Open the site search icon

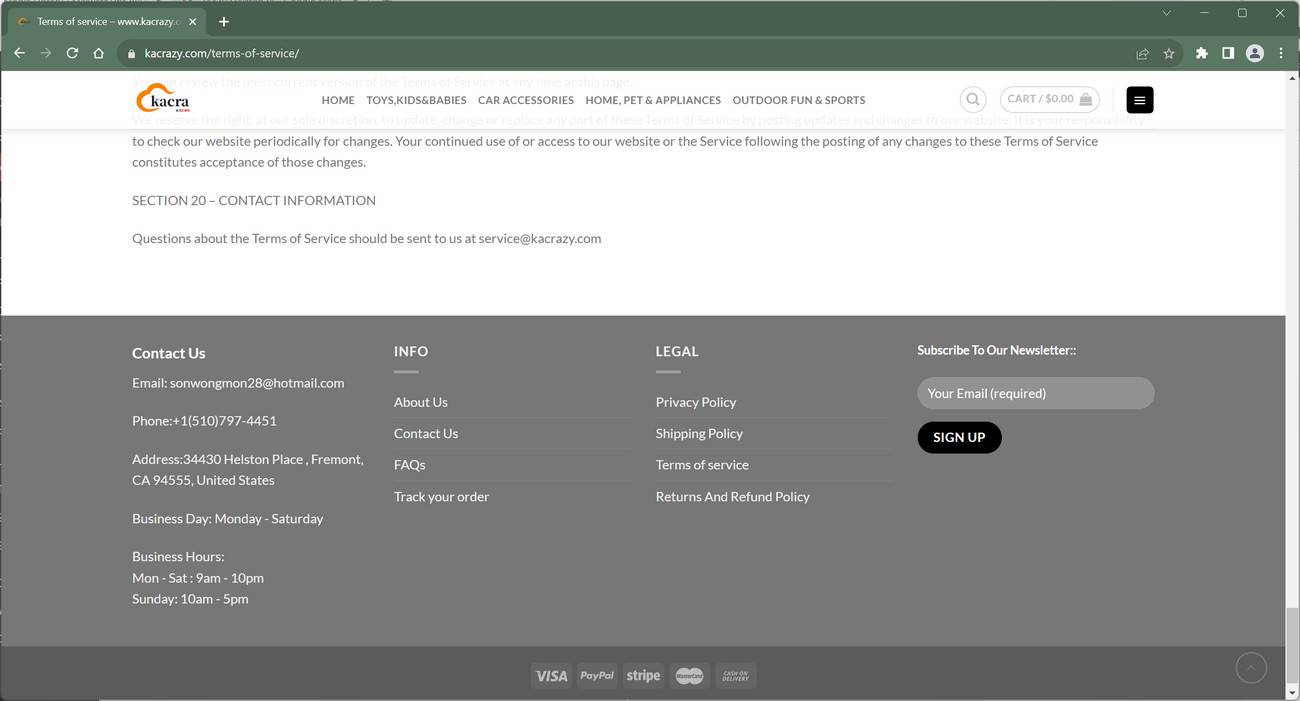(x=971, y=99)
